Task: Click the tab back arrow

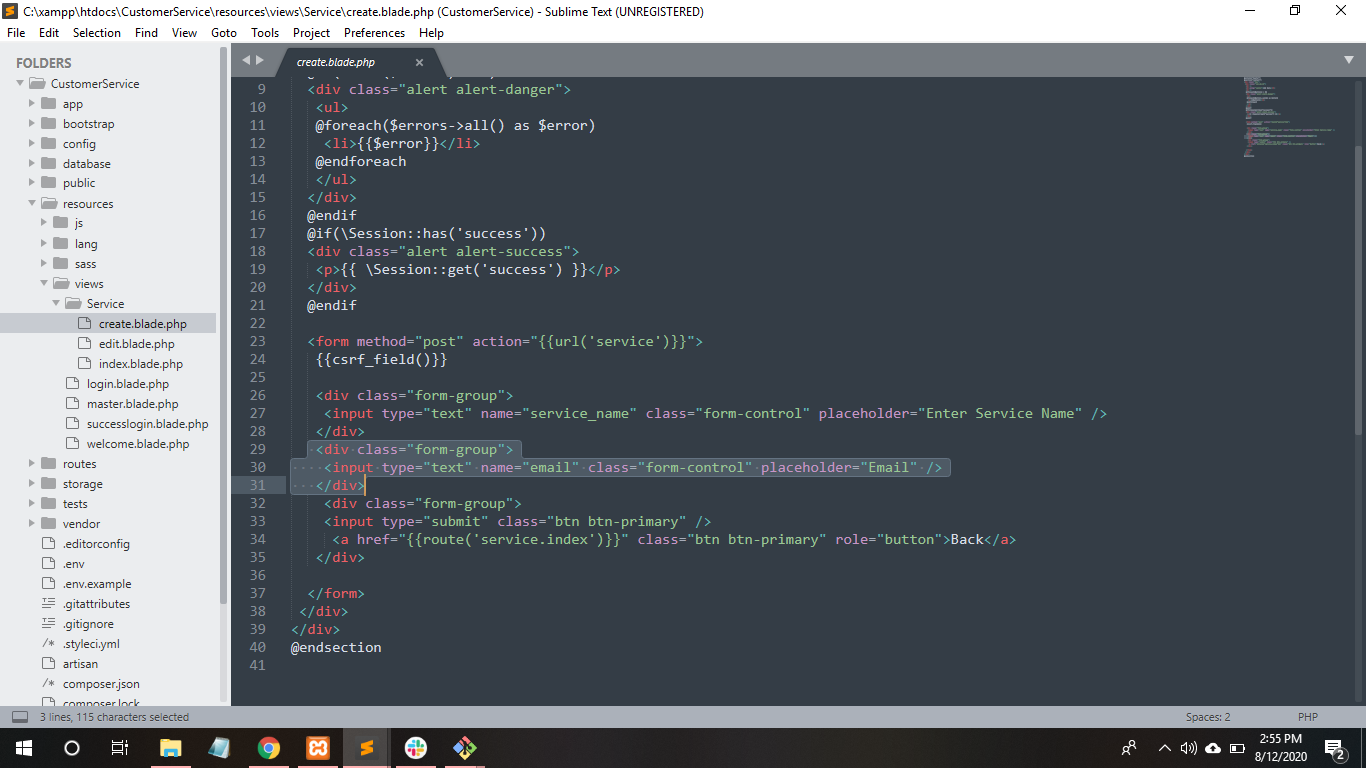Action: (246, 61)
